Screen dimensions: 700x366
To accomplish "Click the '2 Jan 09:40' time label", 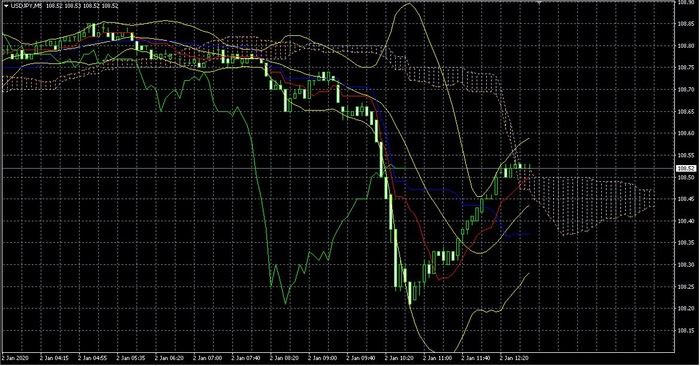I will pos(361,358).
